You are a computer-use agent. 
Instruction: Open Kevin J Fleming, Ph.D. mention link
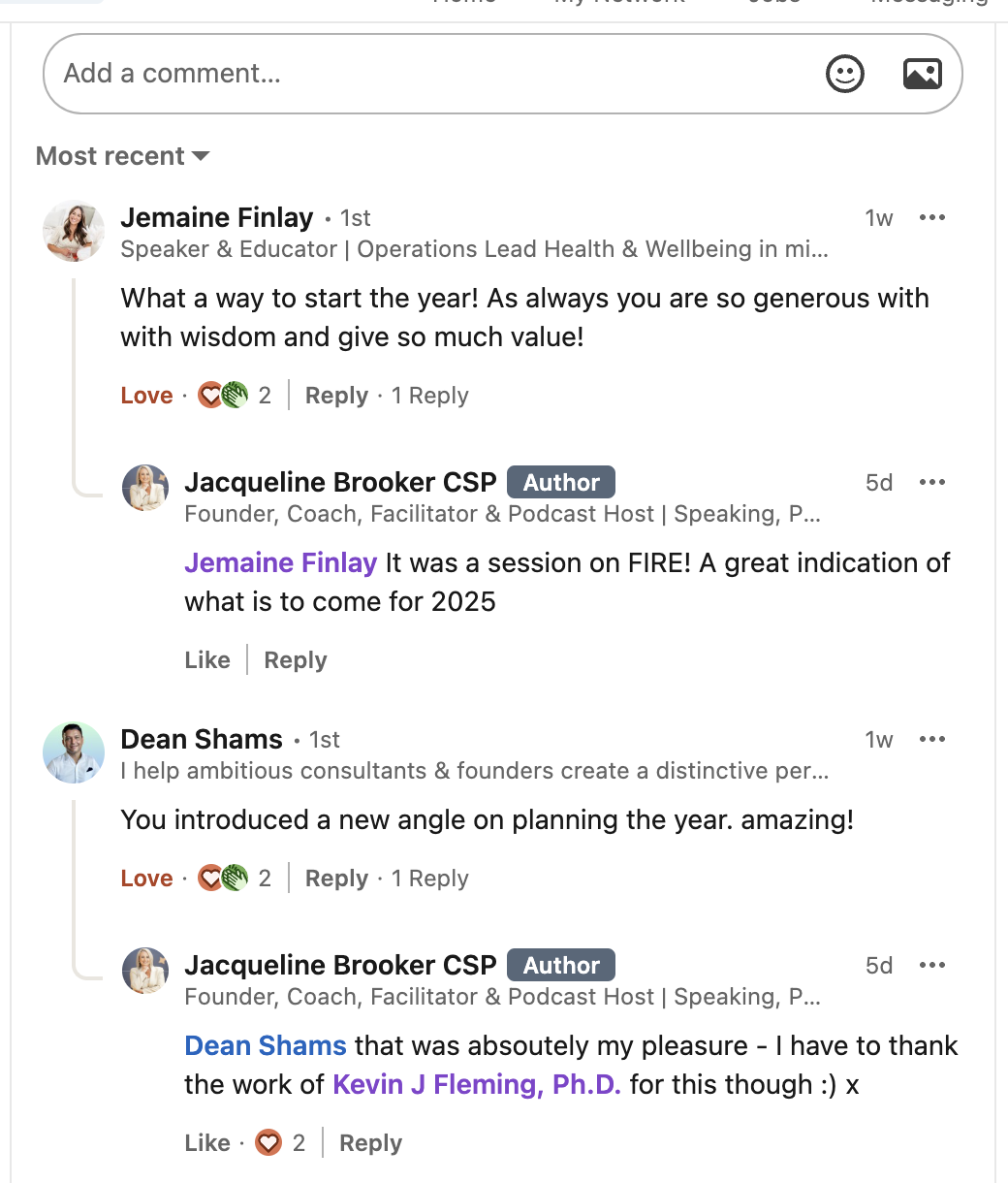pyautogui.click(x=476, y=1084)
